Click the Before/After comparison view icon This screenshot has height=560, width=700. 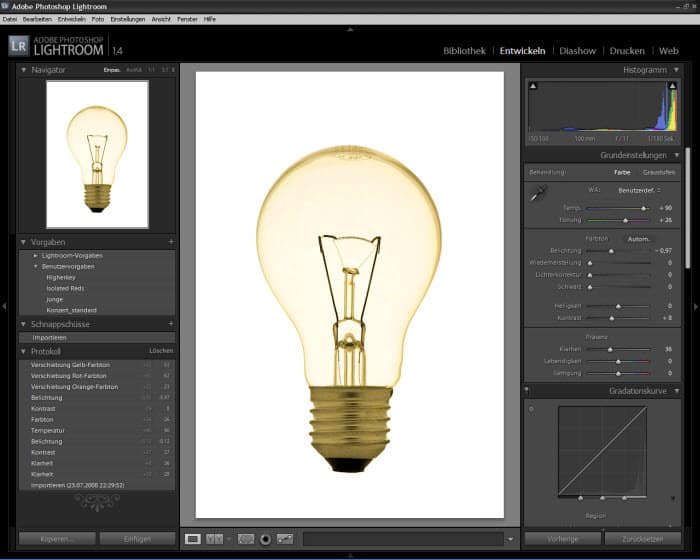pyautogui.click(x=215, y=539)
